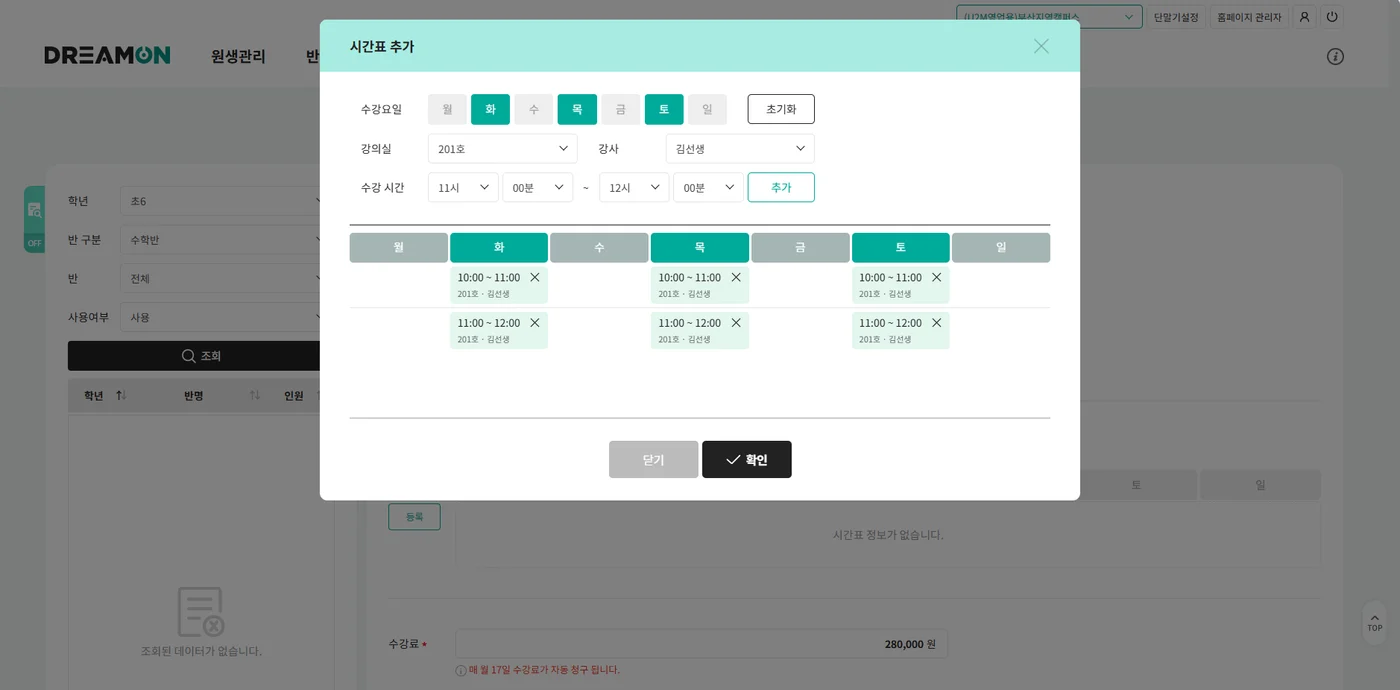1400x690 pixels.
Task: Remove Saturday 10:00 ~ 11:00 time slot
Action: 937,277
